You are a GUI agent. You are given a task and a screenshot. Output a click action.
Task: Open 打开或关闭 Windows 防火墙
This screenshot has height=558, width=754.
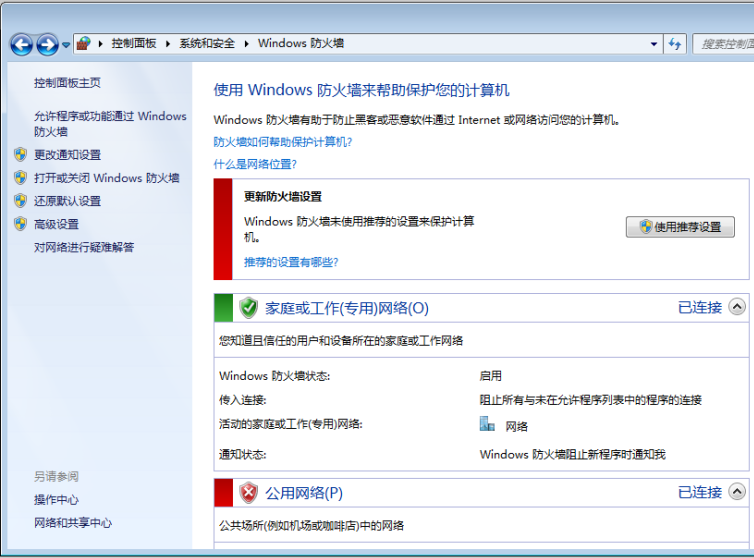(x=106, y=178)
